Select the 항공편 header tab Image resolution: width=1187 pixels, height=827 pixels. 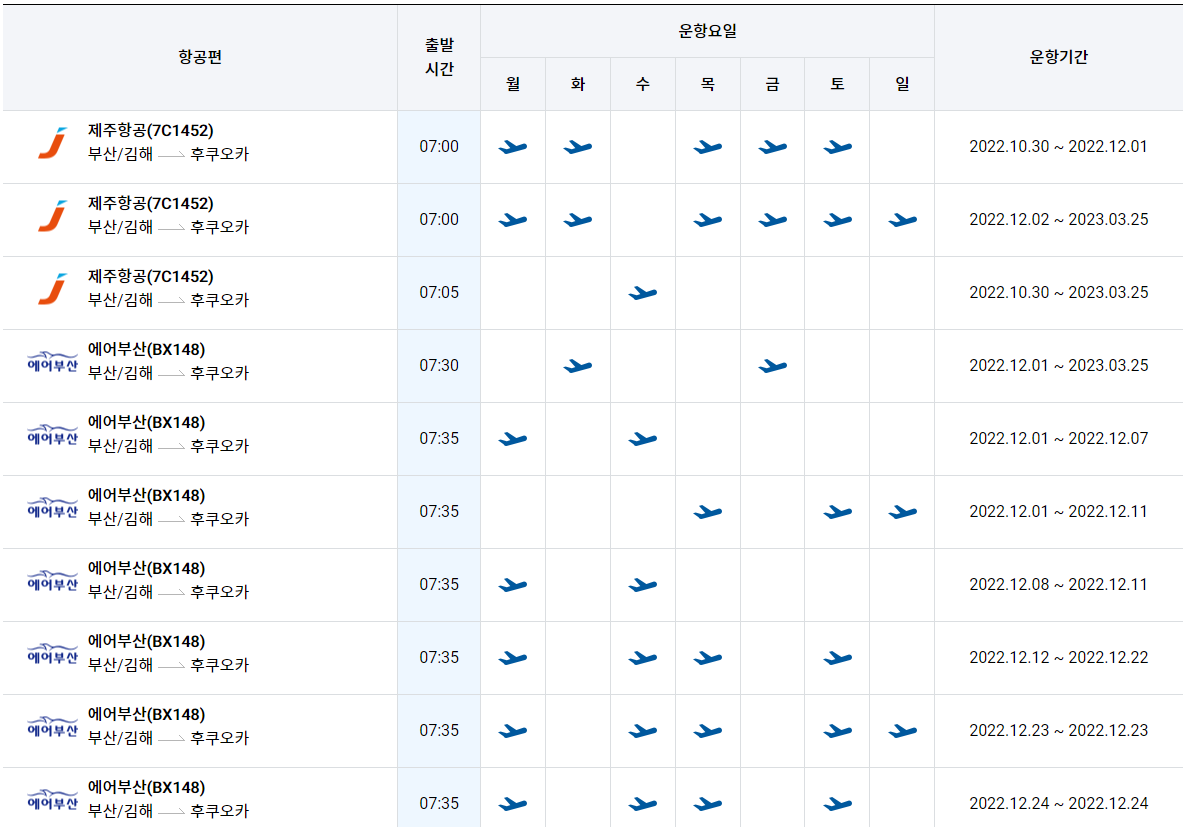click(200, 57)
